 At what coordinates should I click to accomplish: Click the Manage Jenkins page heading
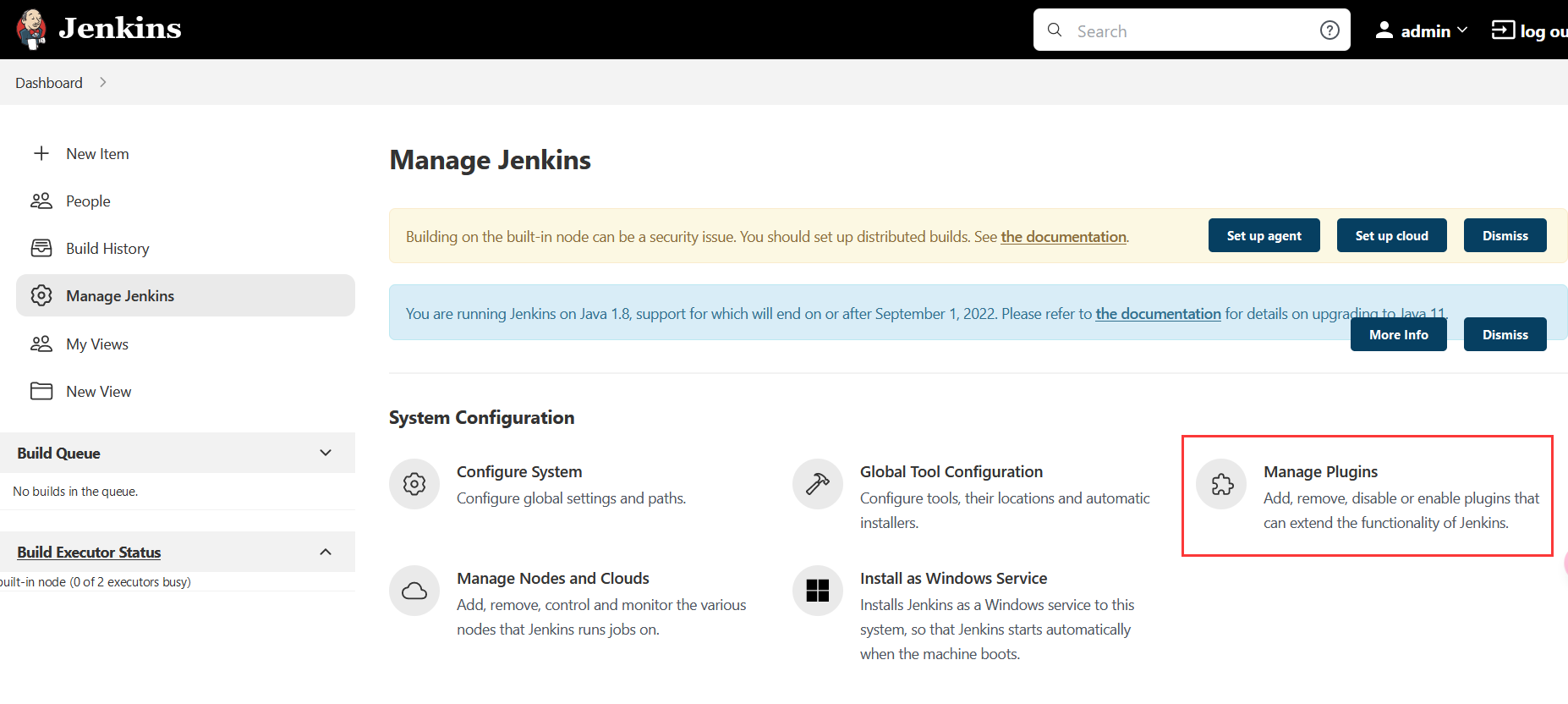[x=490, y=160]
